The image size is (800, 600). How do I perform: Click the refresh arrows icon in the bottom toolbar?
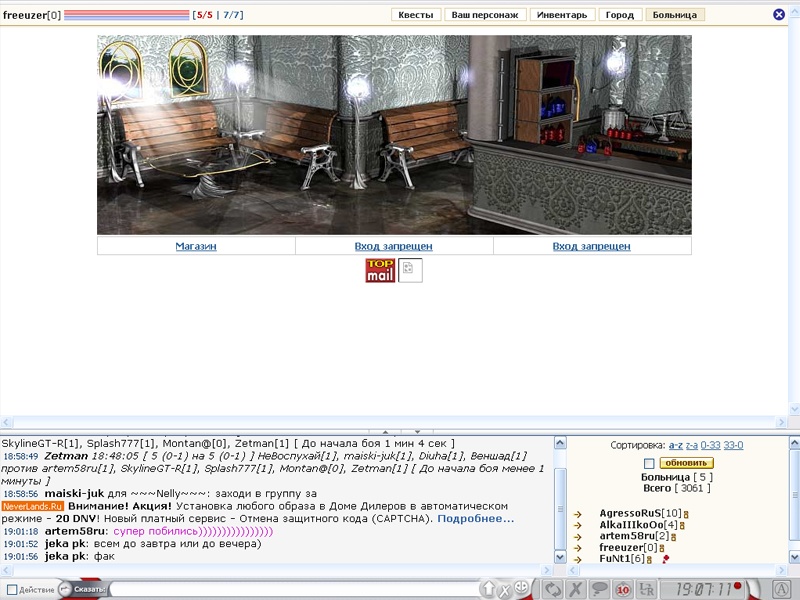552,589
